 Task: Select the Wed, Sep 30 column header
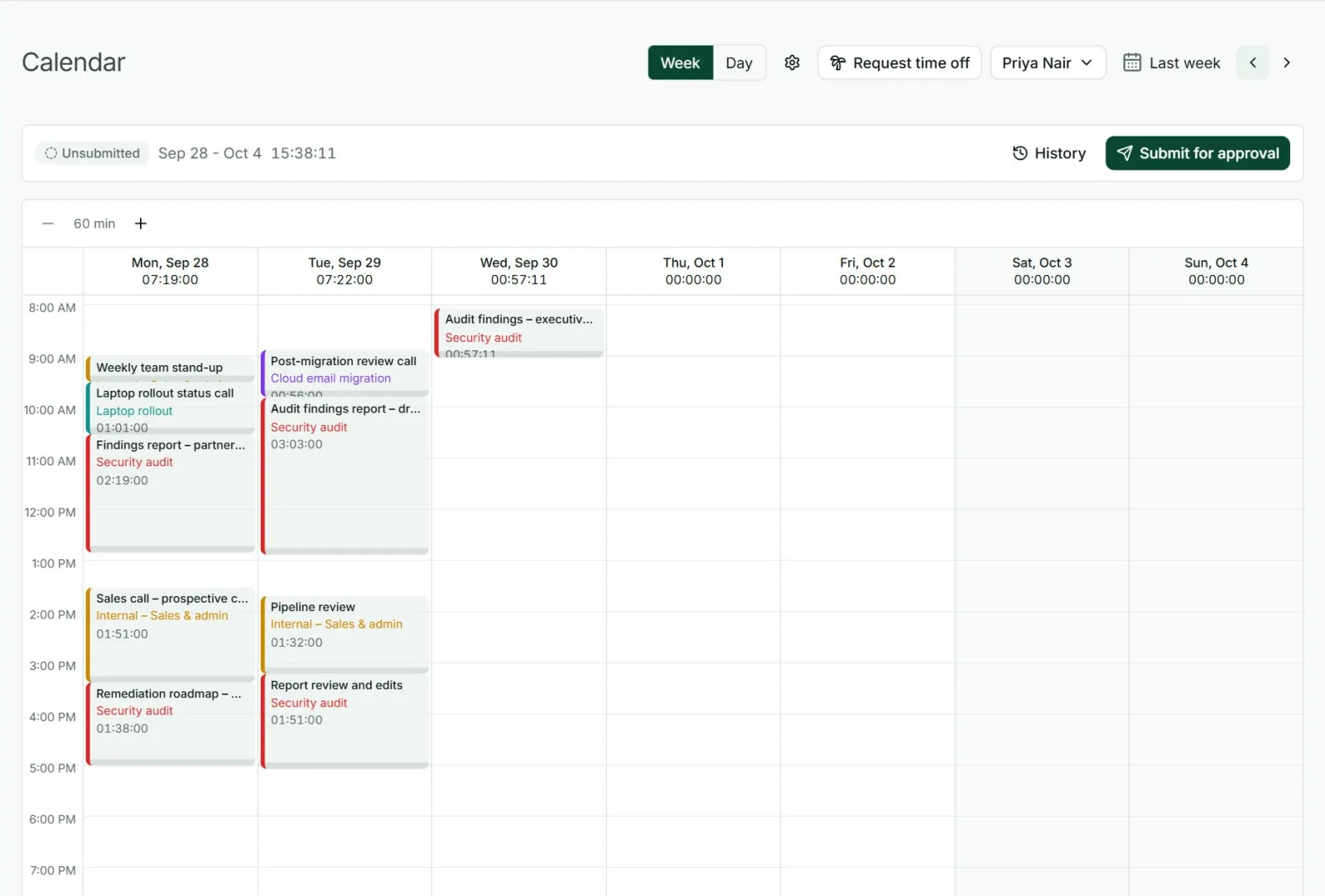point(519,271)
